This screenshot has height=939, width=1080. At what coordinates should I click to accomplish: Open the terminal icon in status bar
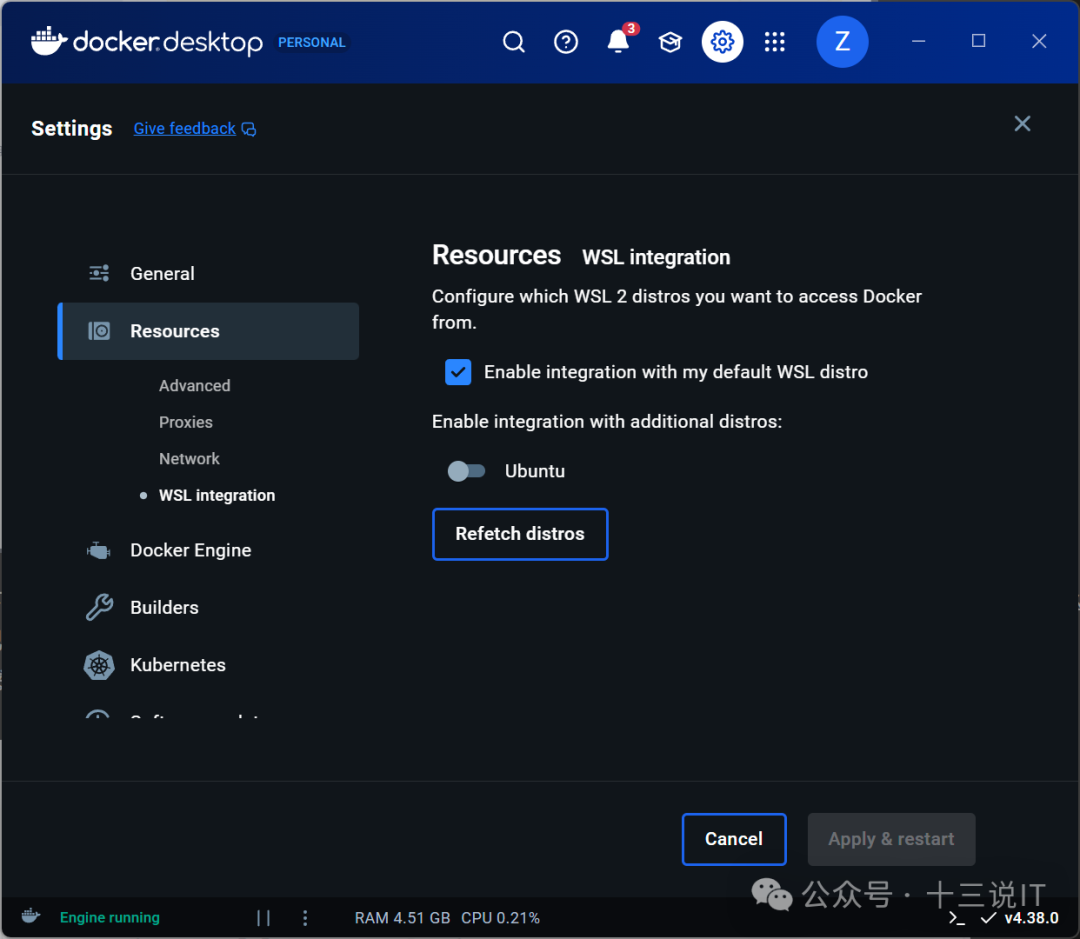[x=957, y=918]
